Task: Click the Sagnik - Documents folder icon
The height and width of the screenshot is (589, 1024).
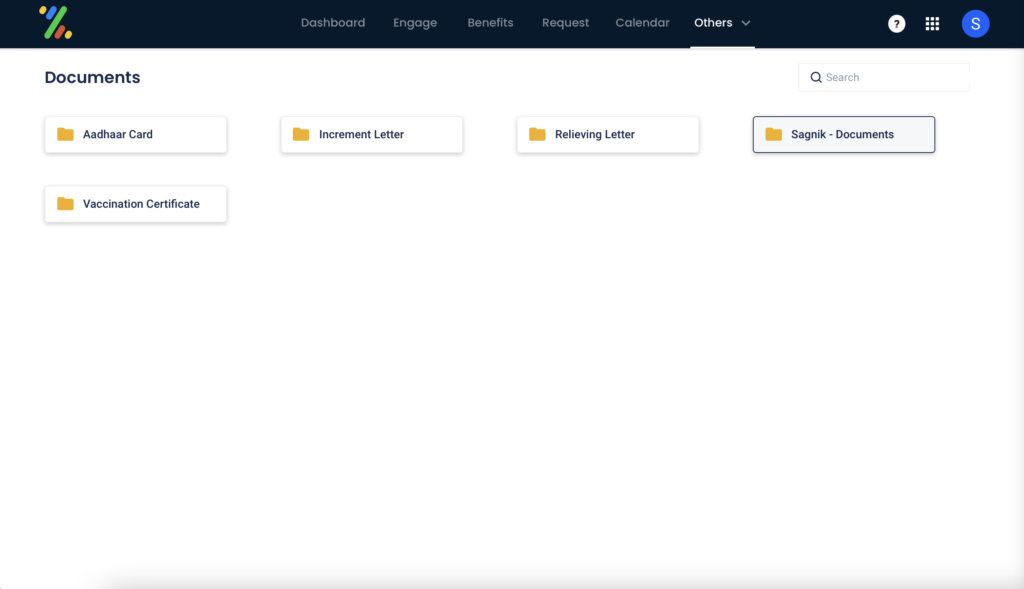Action: (773, 134)
